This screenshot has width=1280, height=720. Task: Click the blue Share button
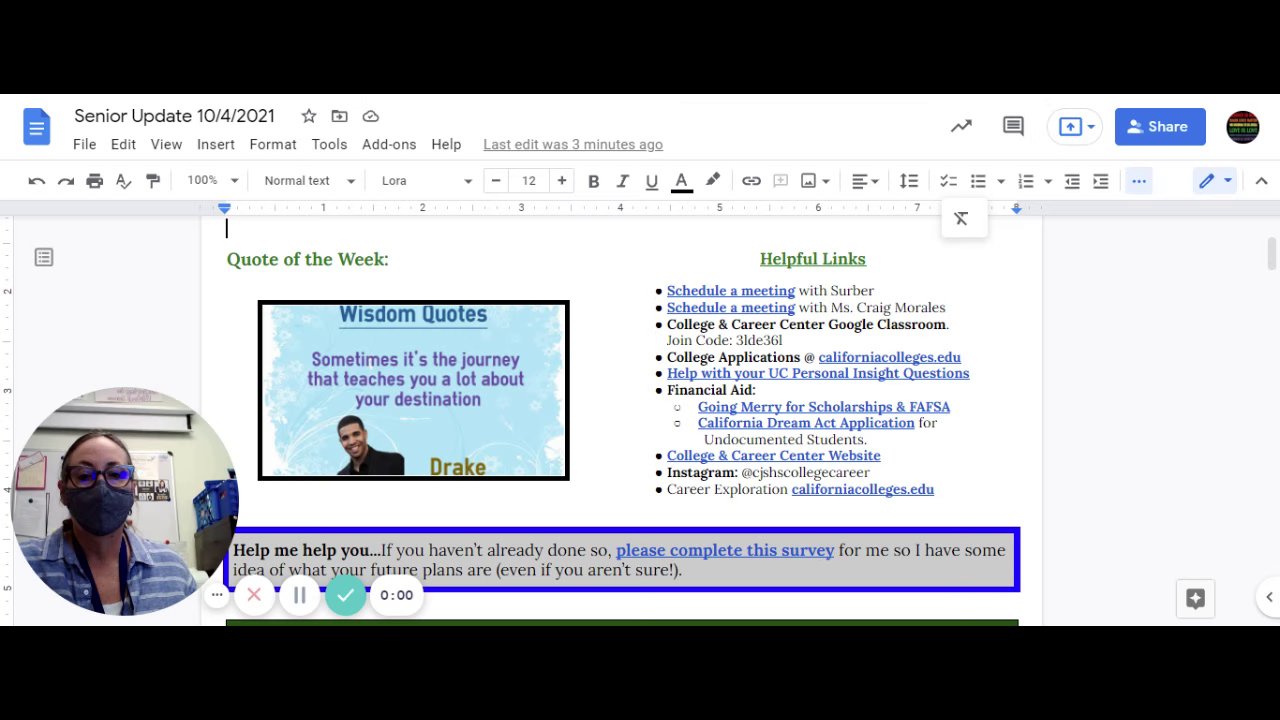coord(1160,127)
